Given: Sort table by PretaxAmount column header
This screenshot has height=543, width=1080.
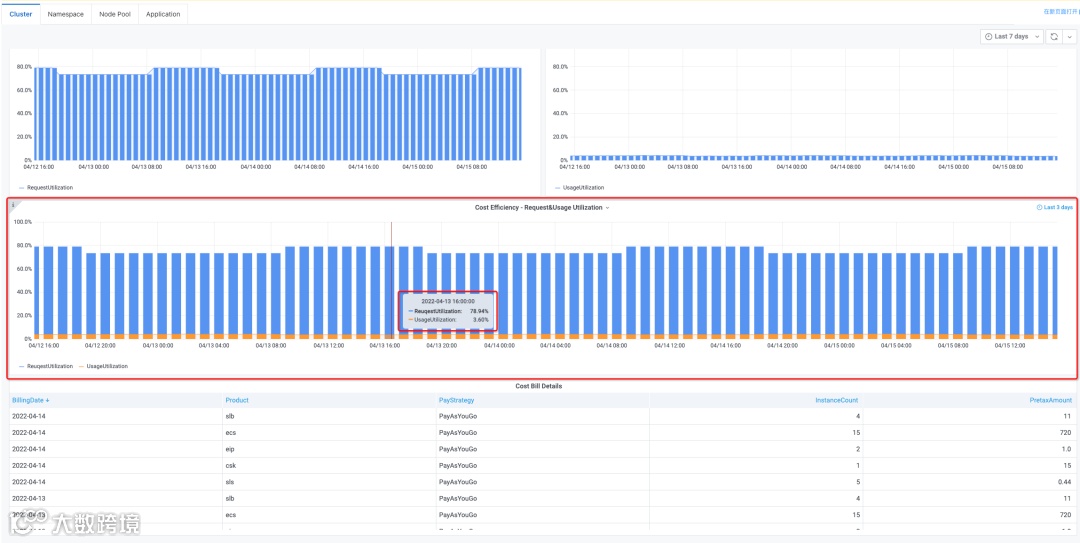Looking at the screenshot, I should (1052, 400).
